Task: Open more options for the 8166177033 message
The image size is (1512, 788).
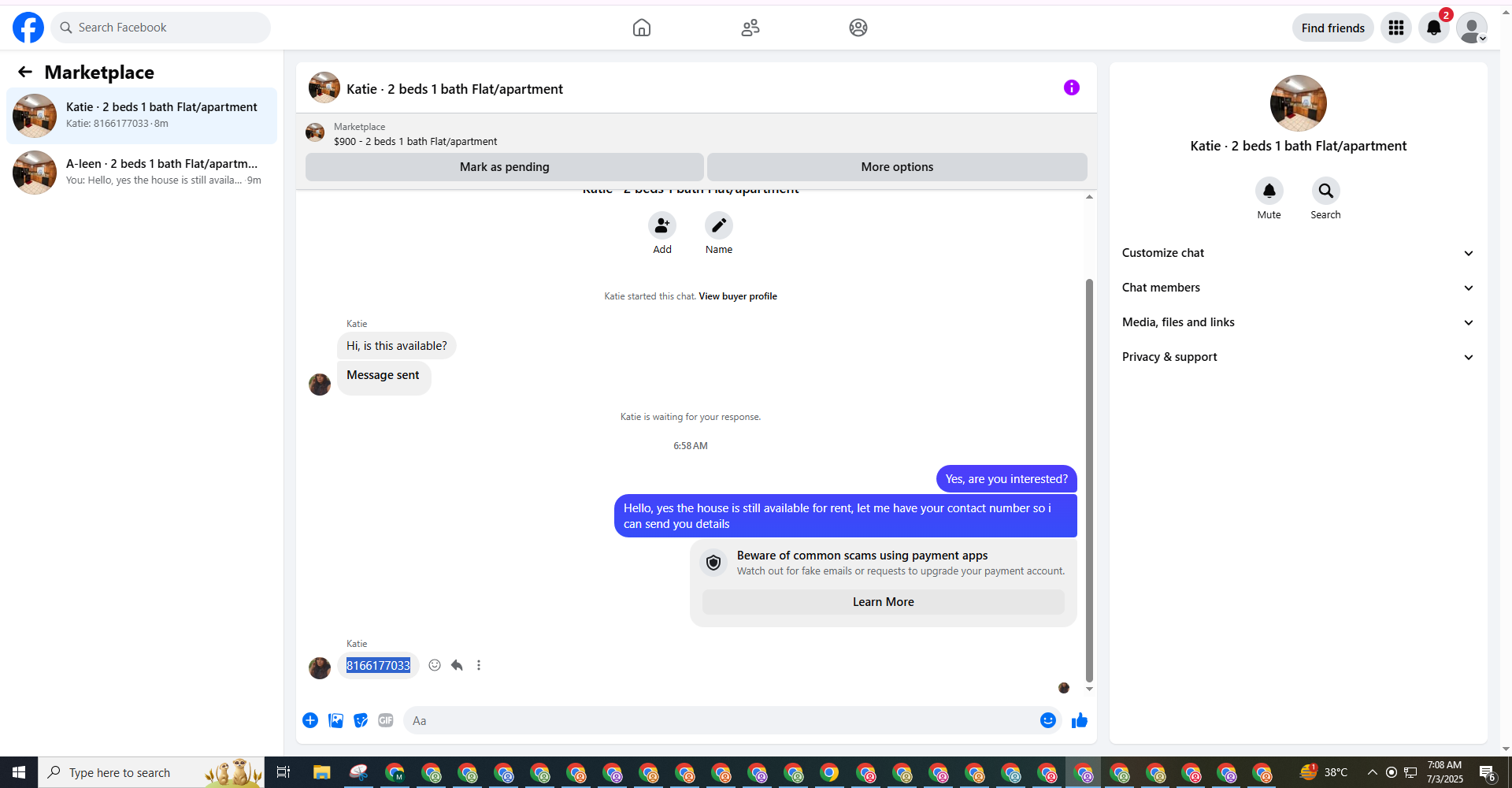Action: (x=479, y=665)
